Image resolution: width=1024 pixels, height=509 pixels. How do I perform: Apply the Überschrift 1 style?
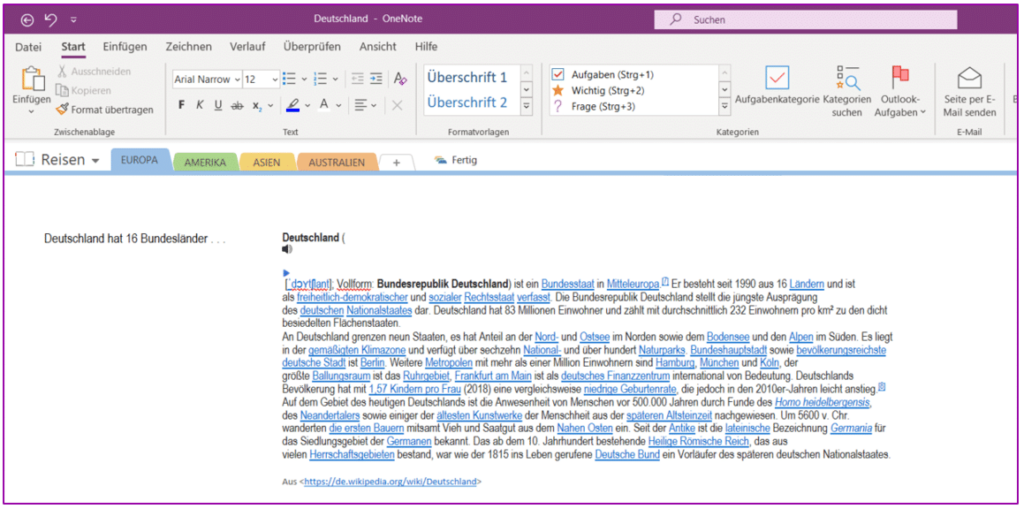click(x=467, y=77)
